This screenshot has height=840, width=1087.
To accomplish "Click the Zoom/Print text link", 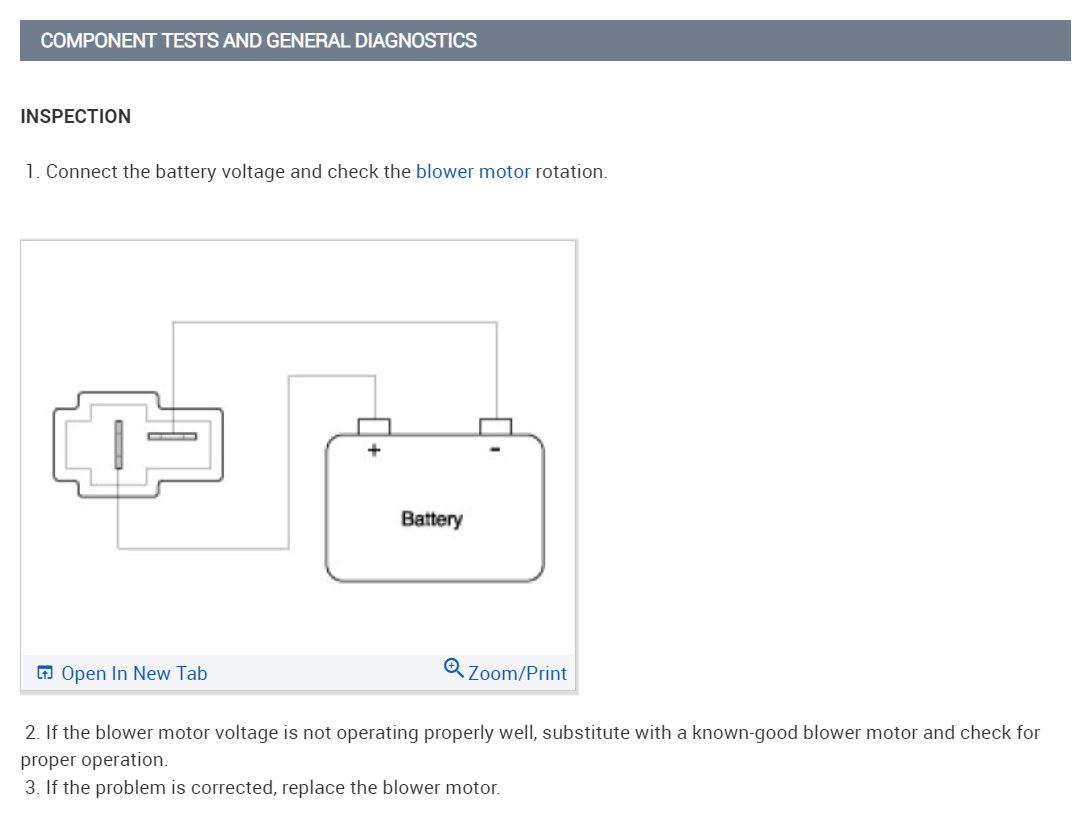I will pos(517,673).
